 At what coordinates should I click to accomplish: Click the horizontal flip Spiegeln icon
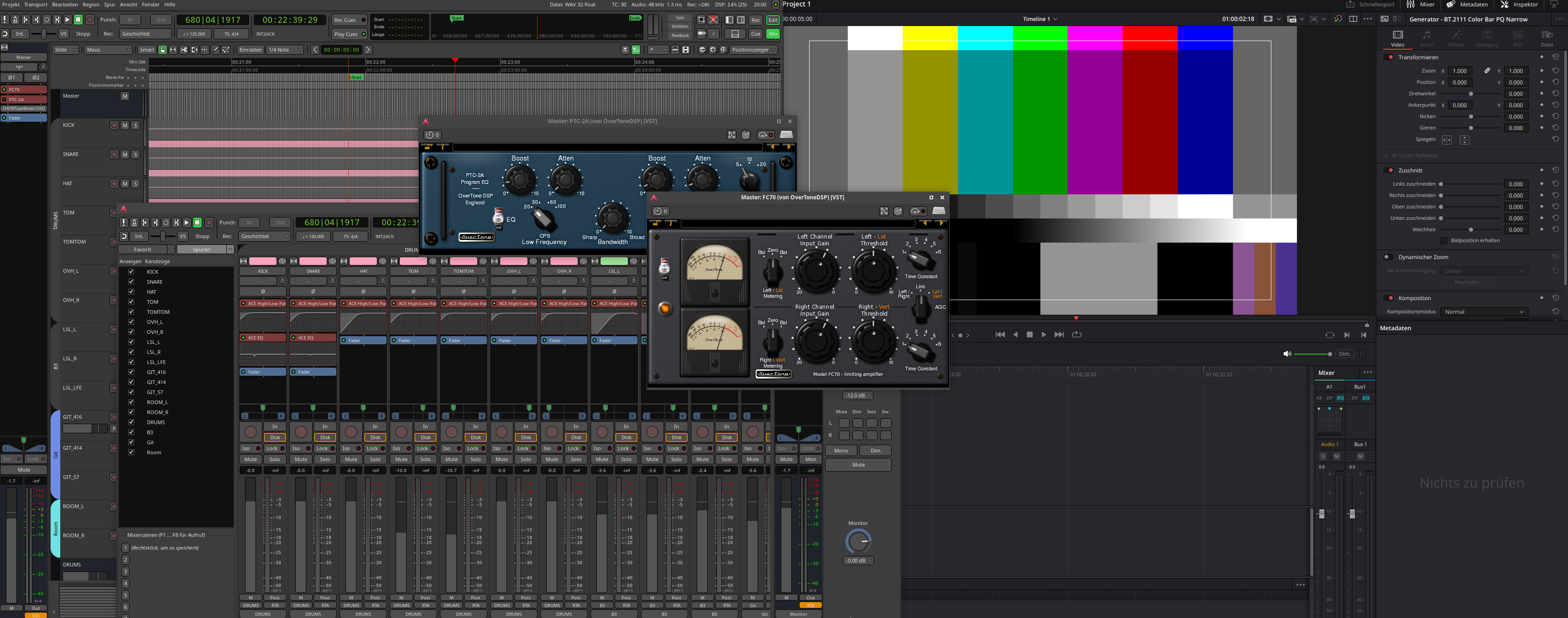click(1447, 140)
